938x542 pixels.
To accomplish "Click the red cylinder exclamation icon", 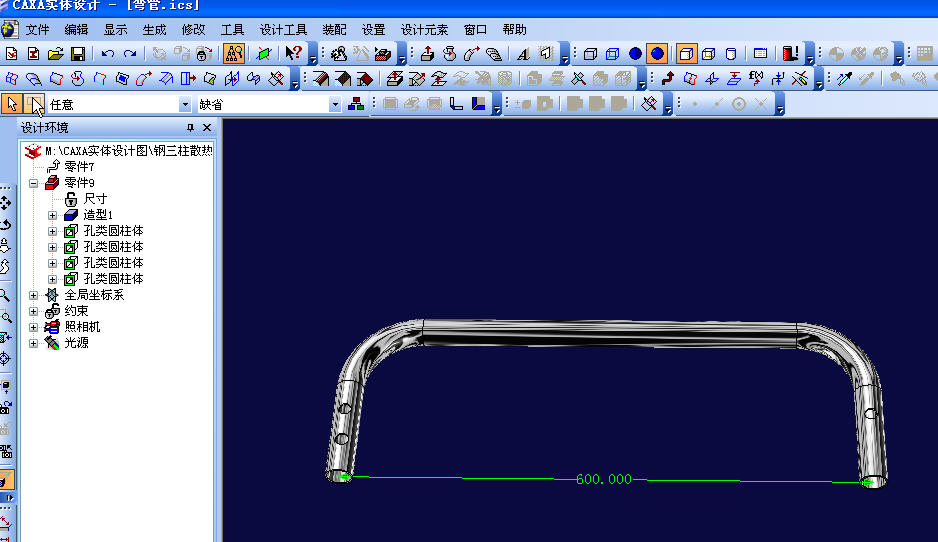I will (791, 54).
